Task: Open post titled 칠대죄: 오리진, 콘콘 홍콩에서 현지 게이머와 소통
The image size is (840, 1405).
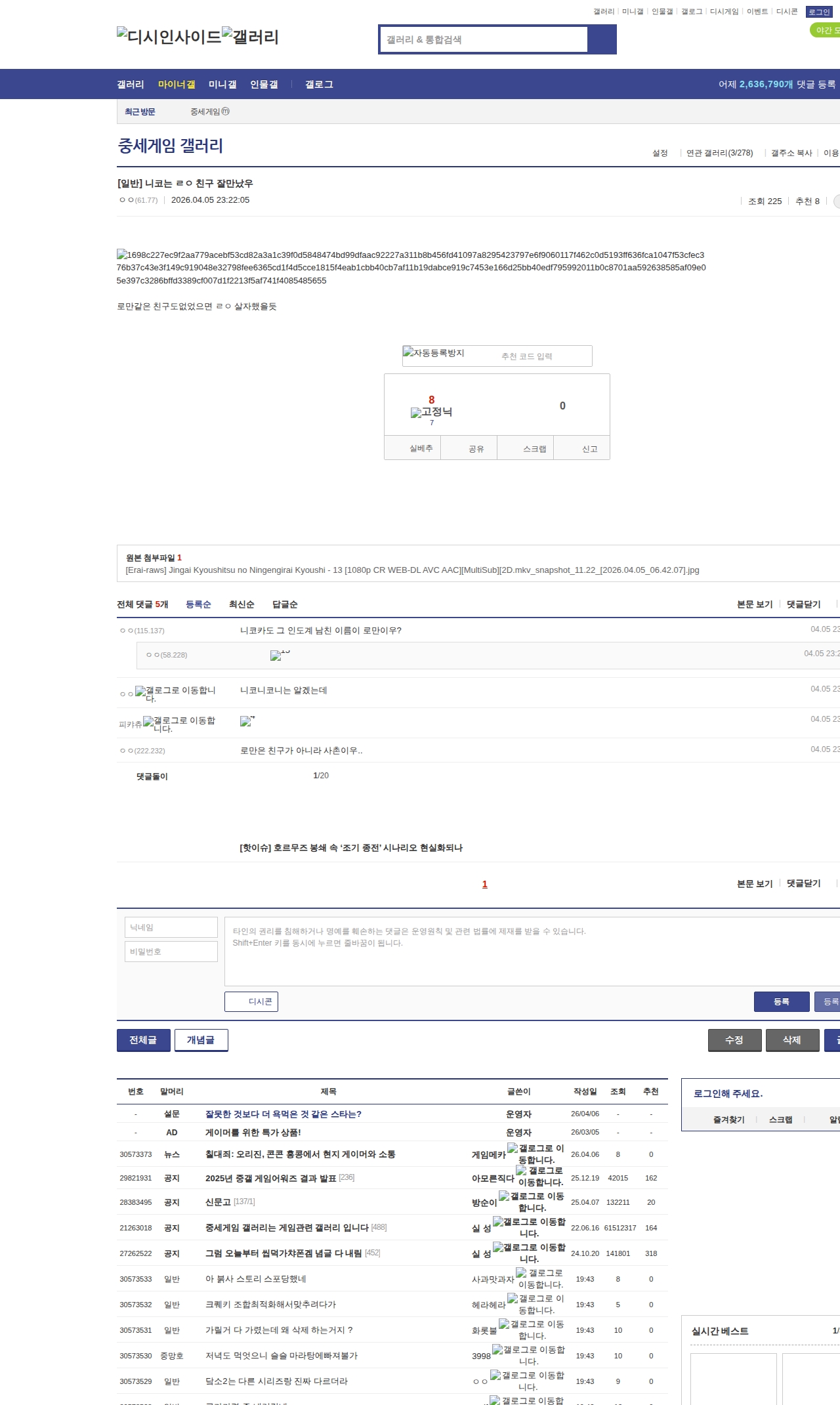Action: 301,1154
